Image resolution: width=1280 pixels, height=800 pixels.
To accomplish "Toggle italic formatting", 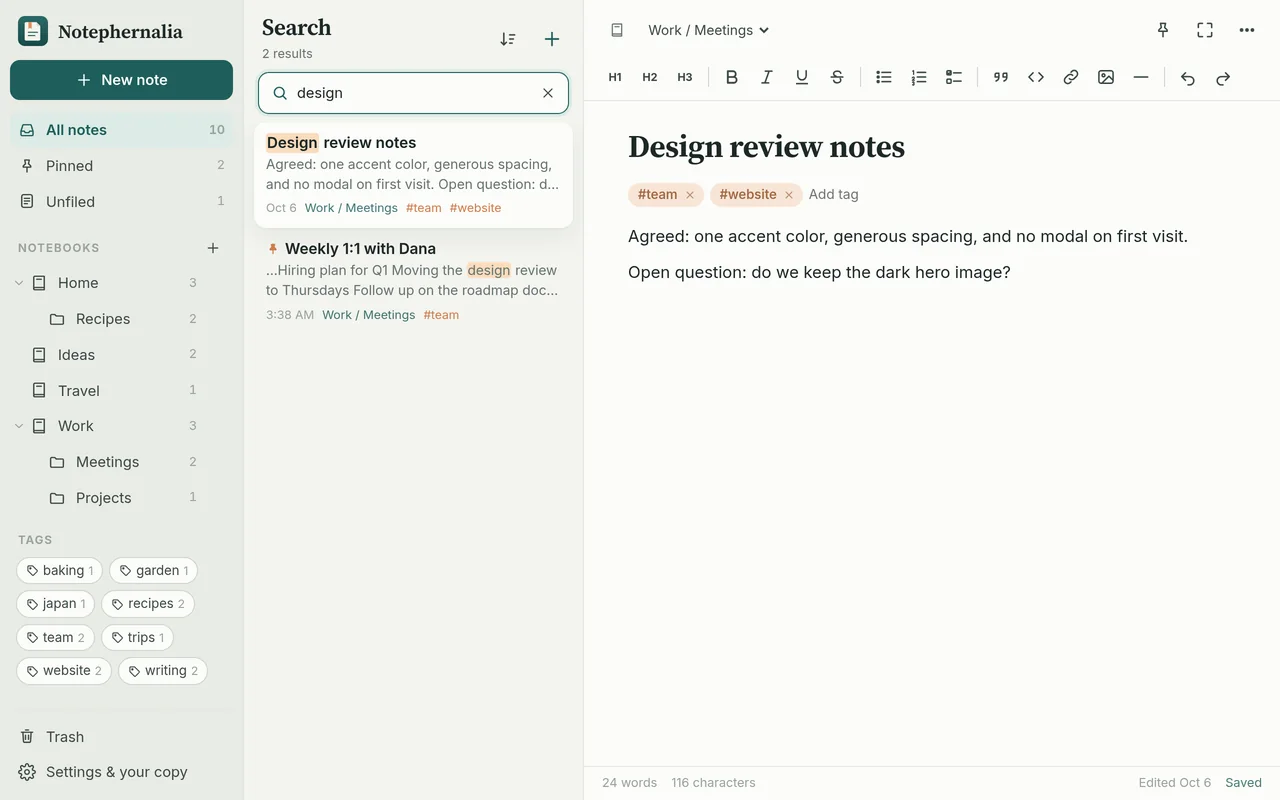I will click(767, 77).
